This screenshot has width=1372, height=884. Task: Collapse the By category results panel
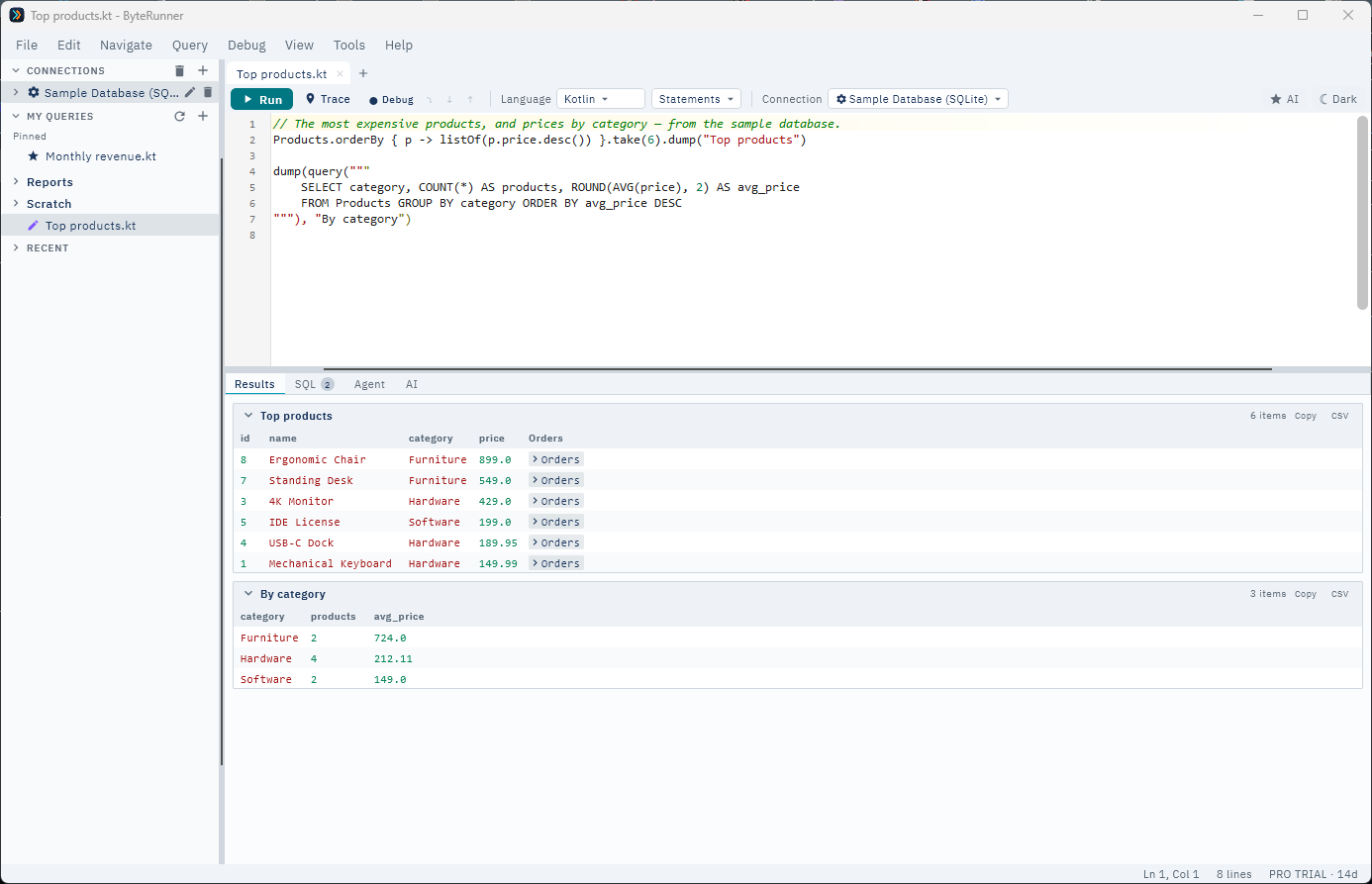(x=248, y=594)
